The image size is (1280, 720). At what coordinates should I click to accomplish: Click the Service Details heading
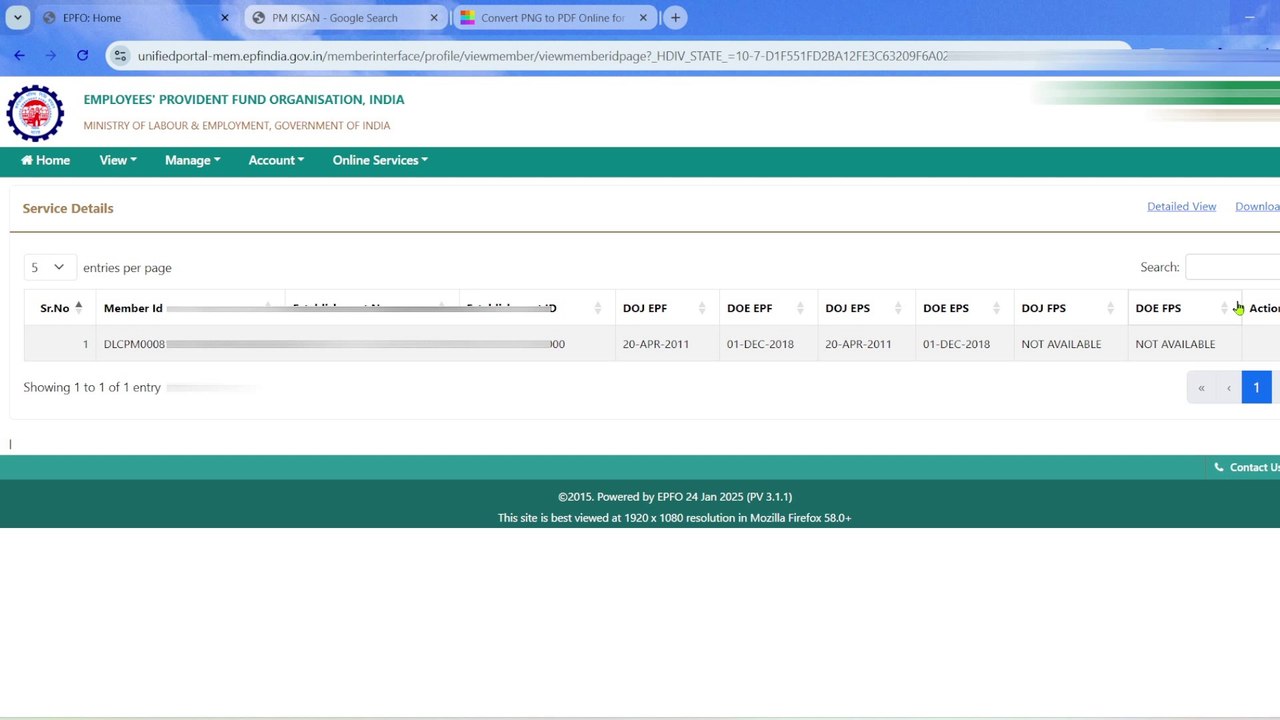coord(68,208)
